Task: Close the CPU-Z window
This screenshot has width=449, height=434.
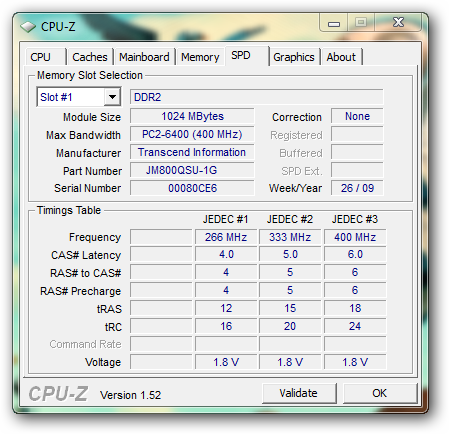Action: [x=398, y=23]
